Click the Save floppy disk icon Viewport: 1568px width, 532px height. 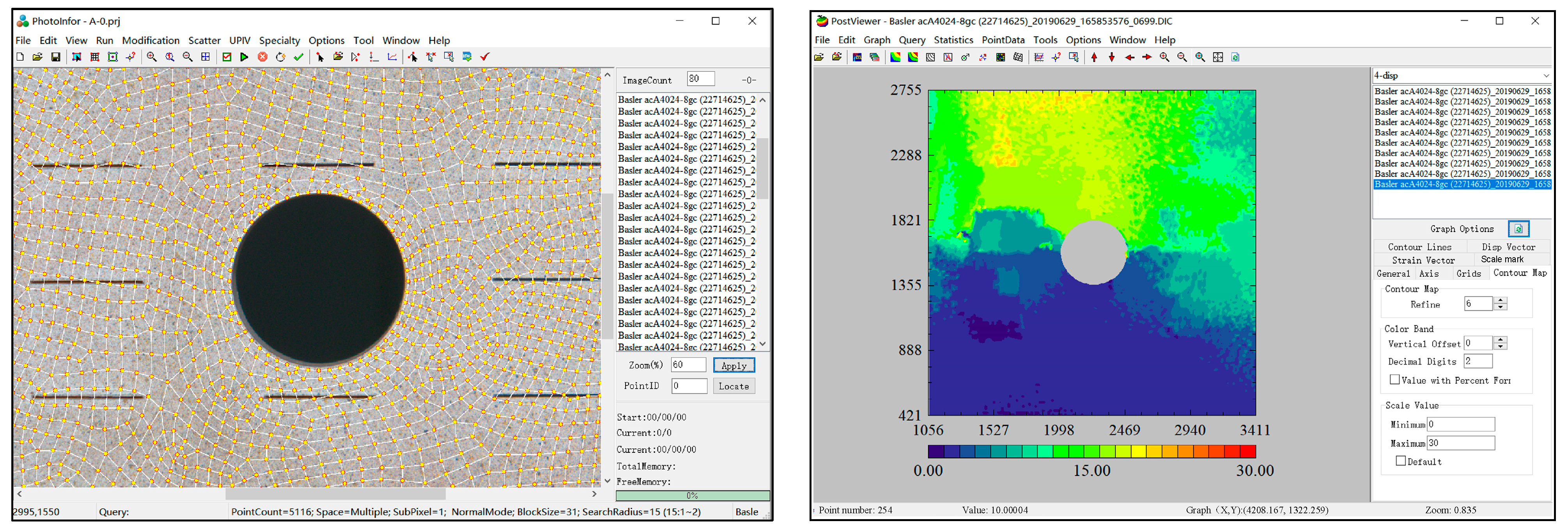[x=56, y=57]
